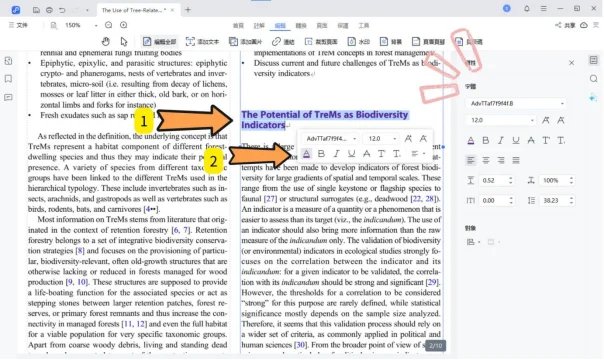
Task: Increase font size in floating text toolbar
Action: [x=408, y=139]
